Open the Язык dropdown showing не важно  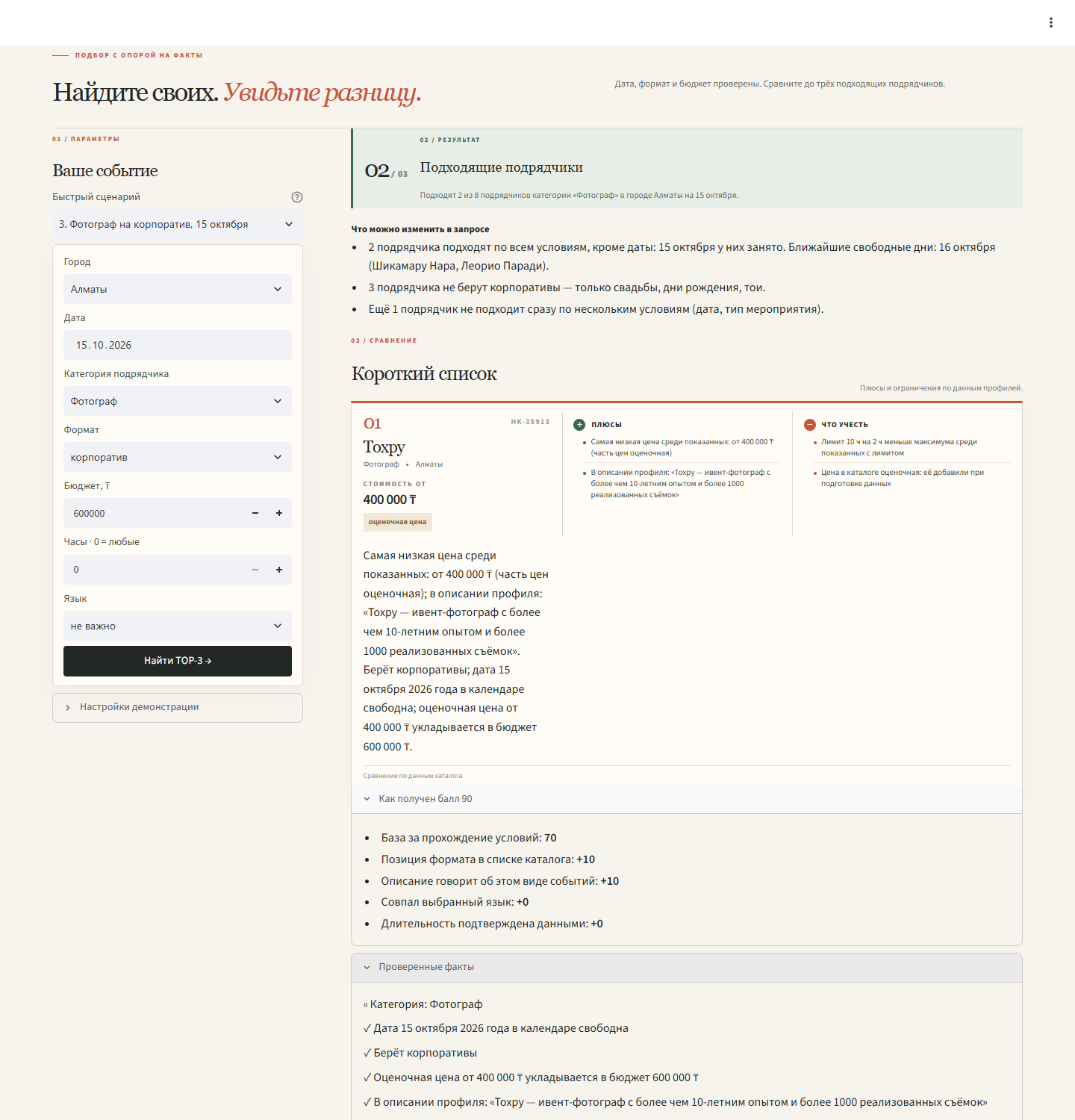[x=178, y=626]
